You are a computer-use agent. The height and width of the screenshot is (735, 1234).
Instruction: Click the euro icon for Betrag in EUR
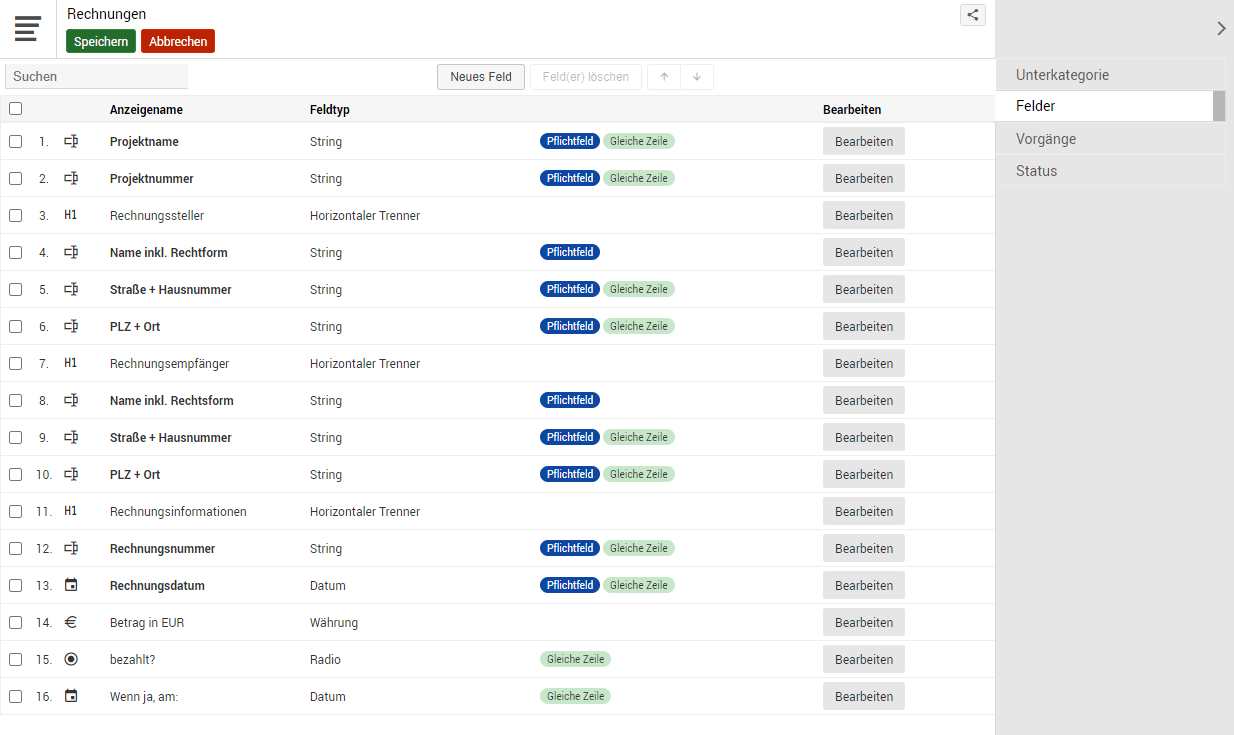coord(71,622)
